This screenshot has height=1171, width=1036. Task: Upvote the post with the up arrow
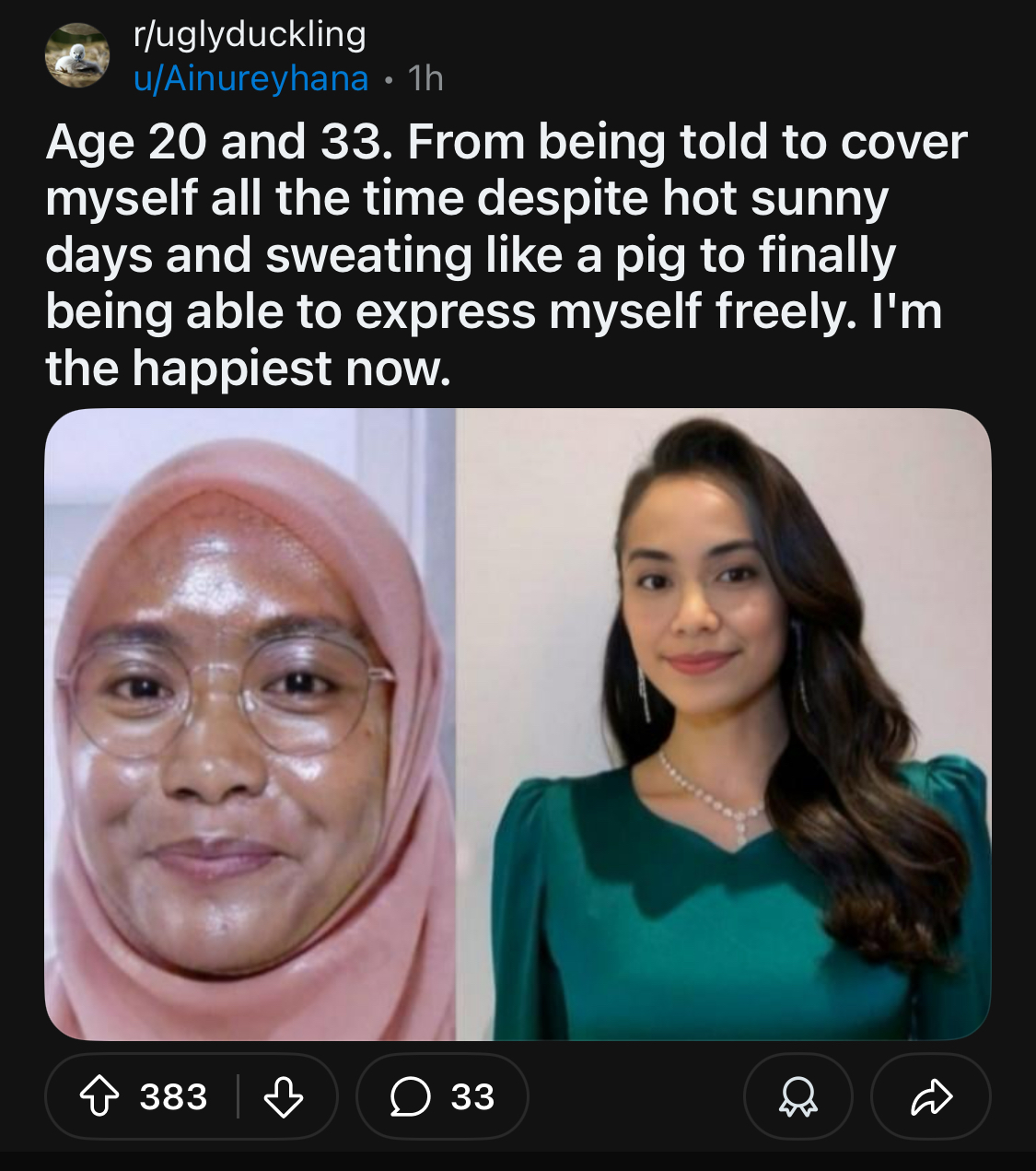click(99, 1096)
